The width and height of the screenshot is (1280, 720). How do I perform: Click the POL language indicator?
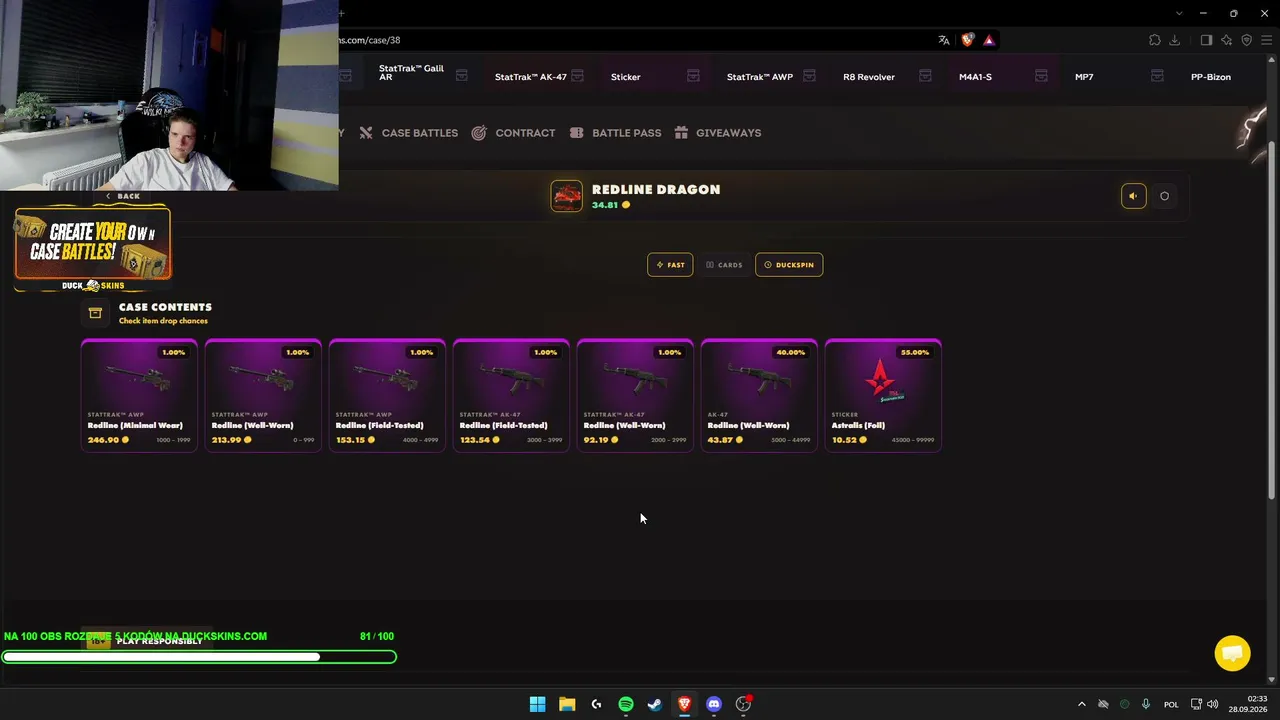pyautogui.click(x=1171, y=704)
